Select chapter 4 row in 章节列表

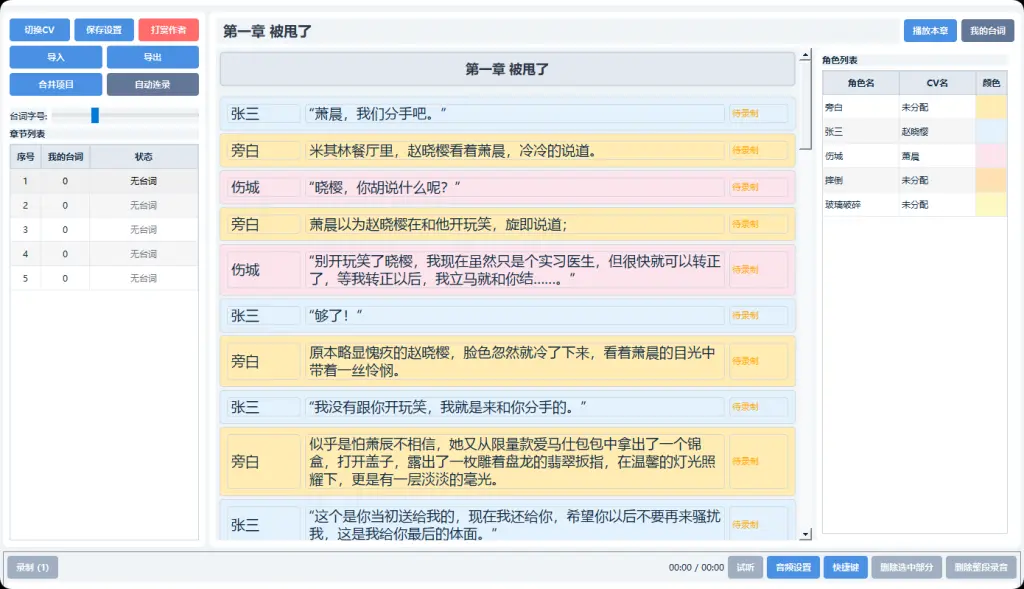coord(104,254)
